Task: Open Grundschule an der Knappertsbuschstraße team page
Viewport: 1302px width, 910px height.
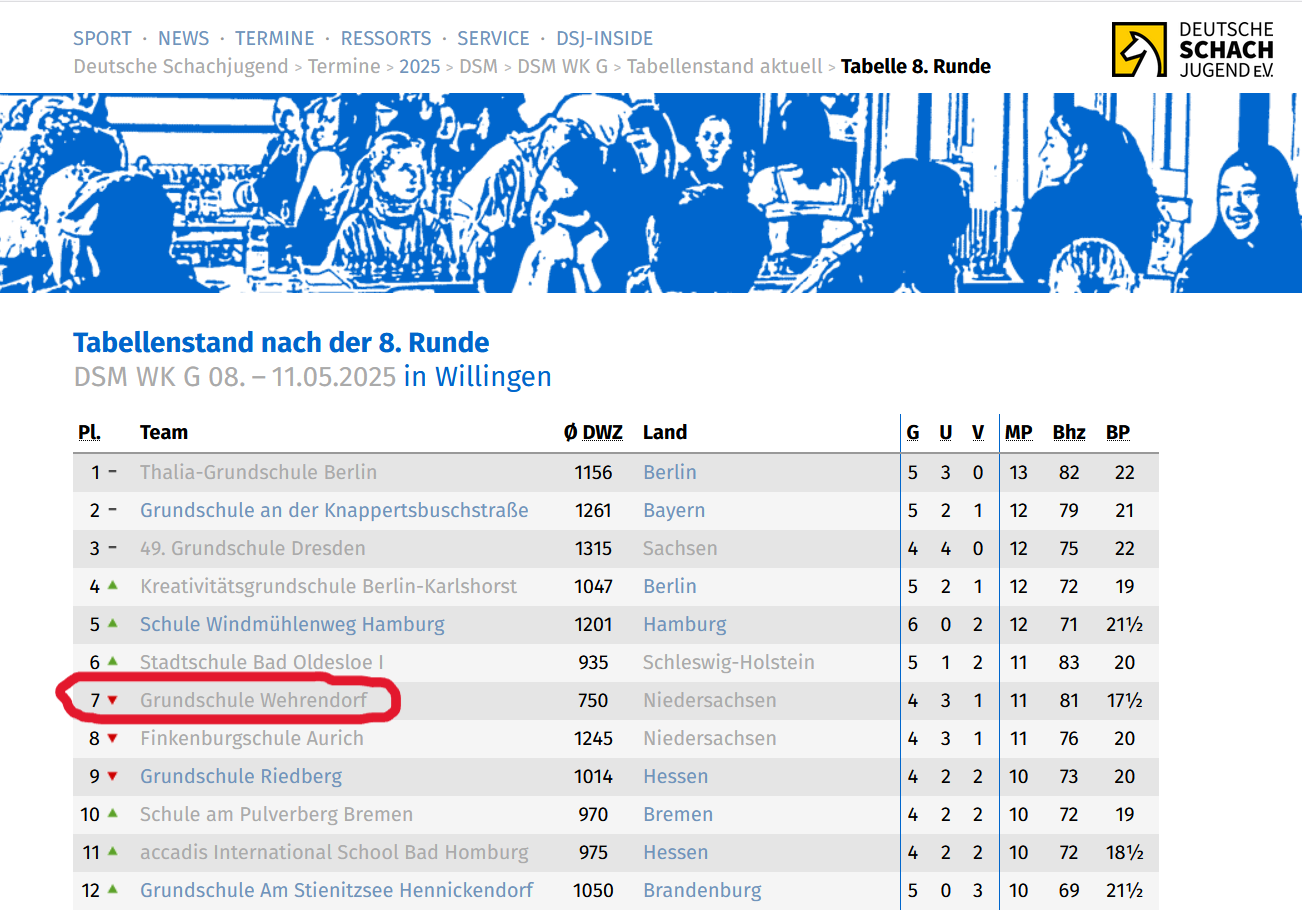Action: coord(334,510)
